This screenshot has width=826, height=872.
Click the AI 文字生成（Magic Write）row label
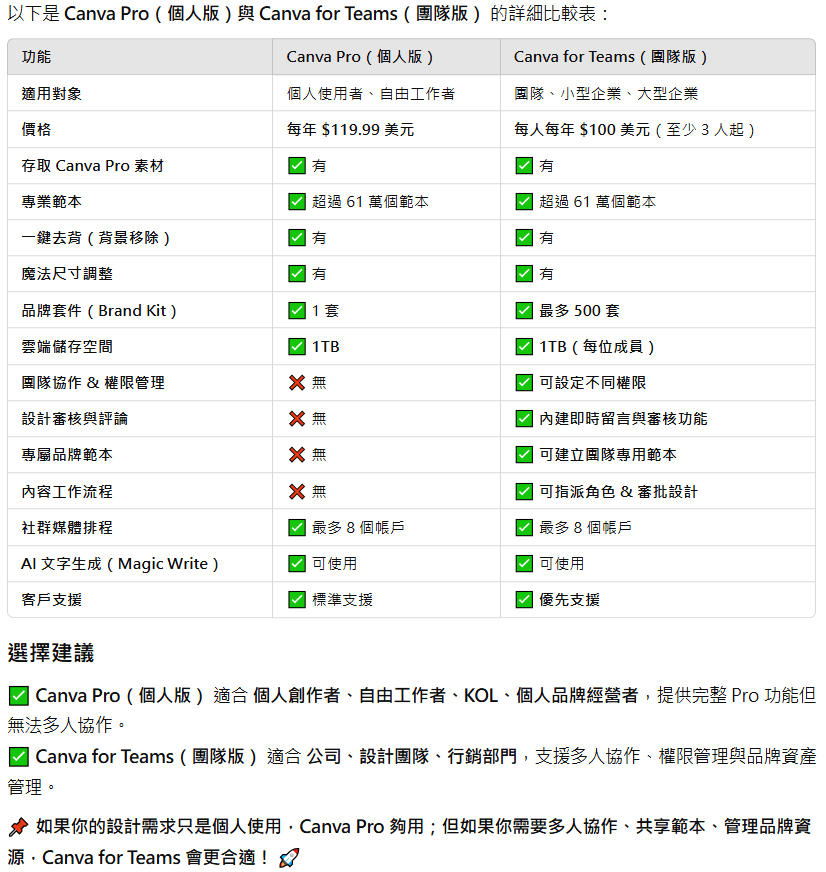pyautogui.click(x=120, y=564)
